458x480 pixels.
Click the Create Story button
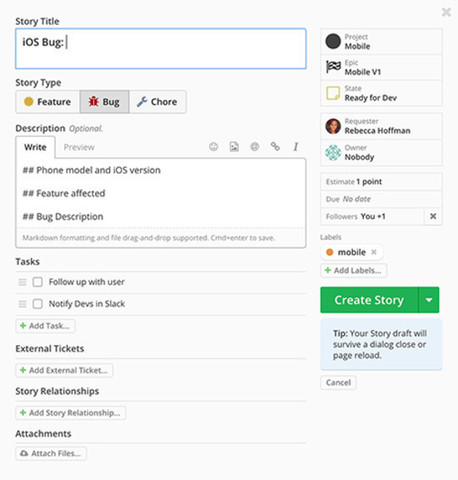point(369,300)
